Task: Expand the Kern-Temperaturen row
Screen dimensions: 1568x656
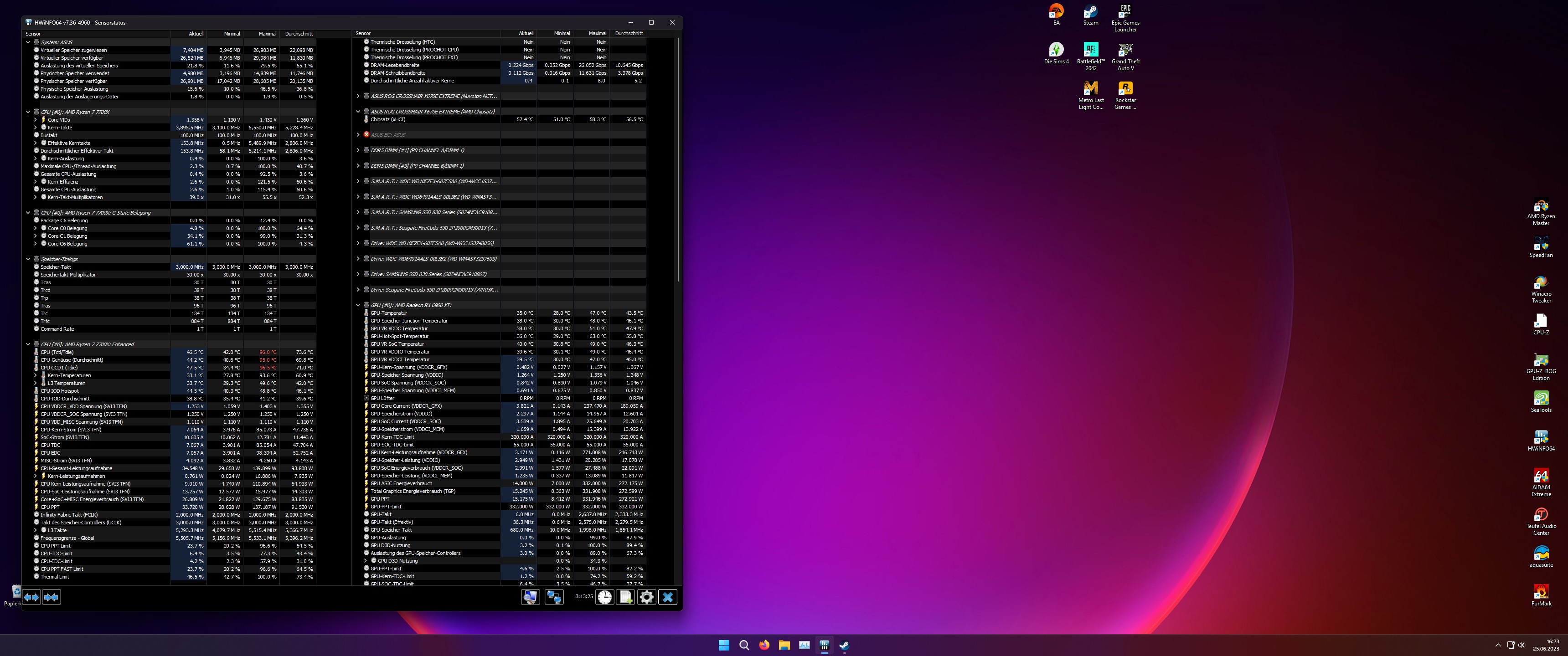Action: click(35, 375)
